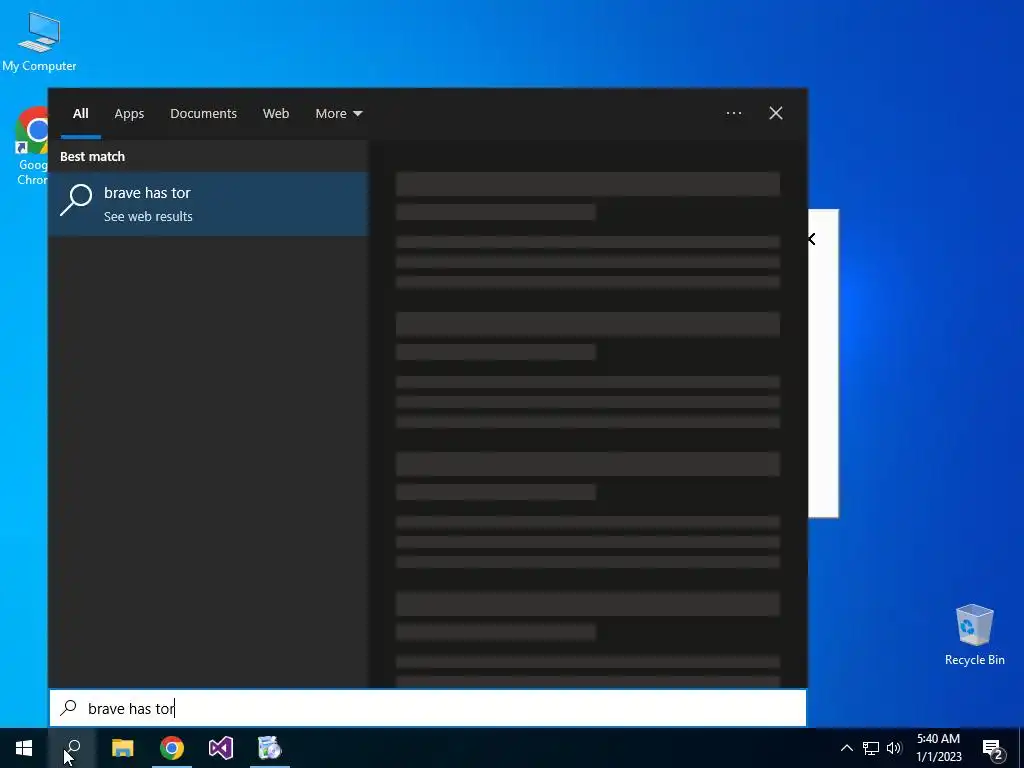
Task: Open the Documents search tab
Action: coord(203,114)
